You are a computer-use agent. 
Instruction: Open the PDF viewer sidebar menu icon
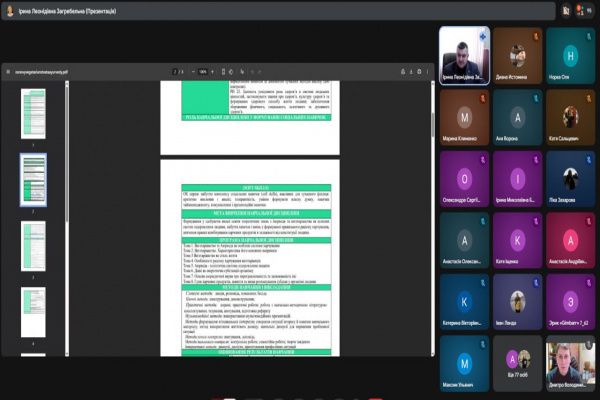(x=7, y=72)
